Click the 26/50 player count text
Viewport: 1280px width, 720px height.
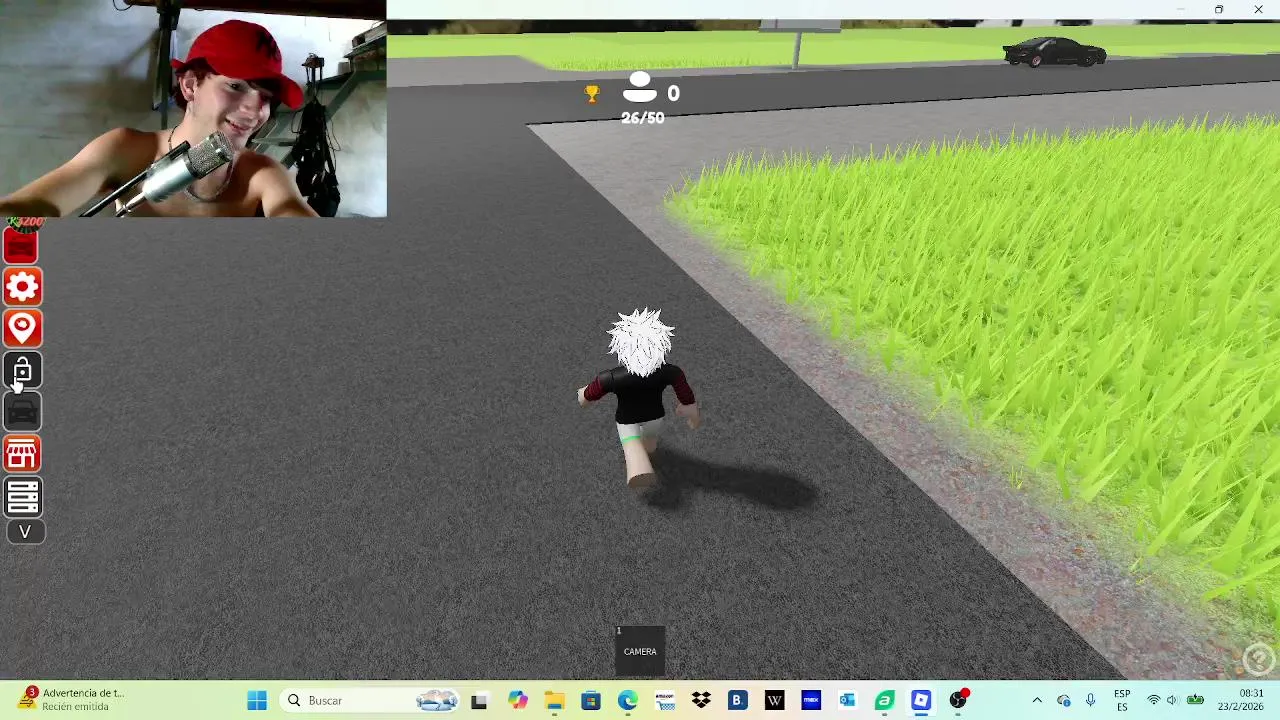tap(642, 118)
